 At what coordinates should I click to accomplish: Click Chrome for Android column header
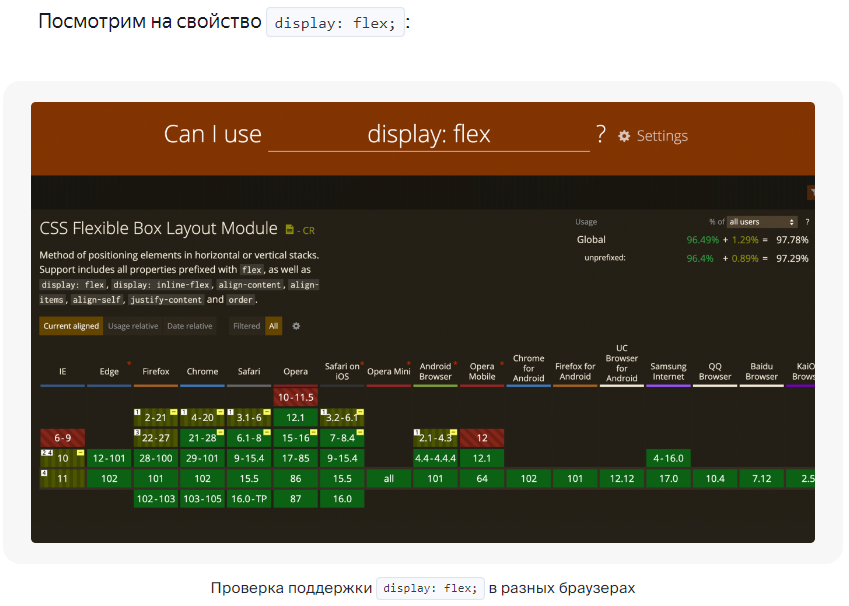tap(528, 368)
